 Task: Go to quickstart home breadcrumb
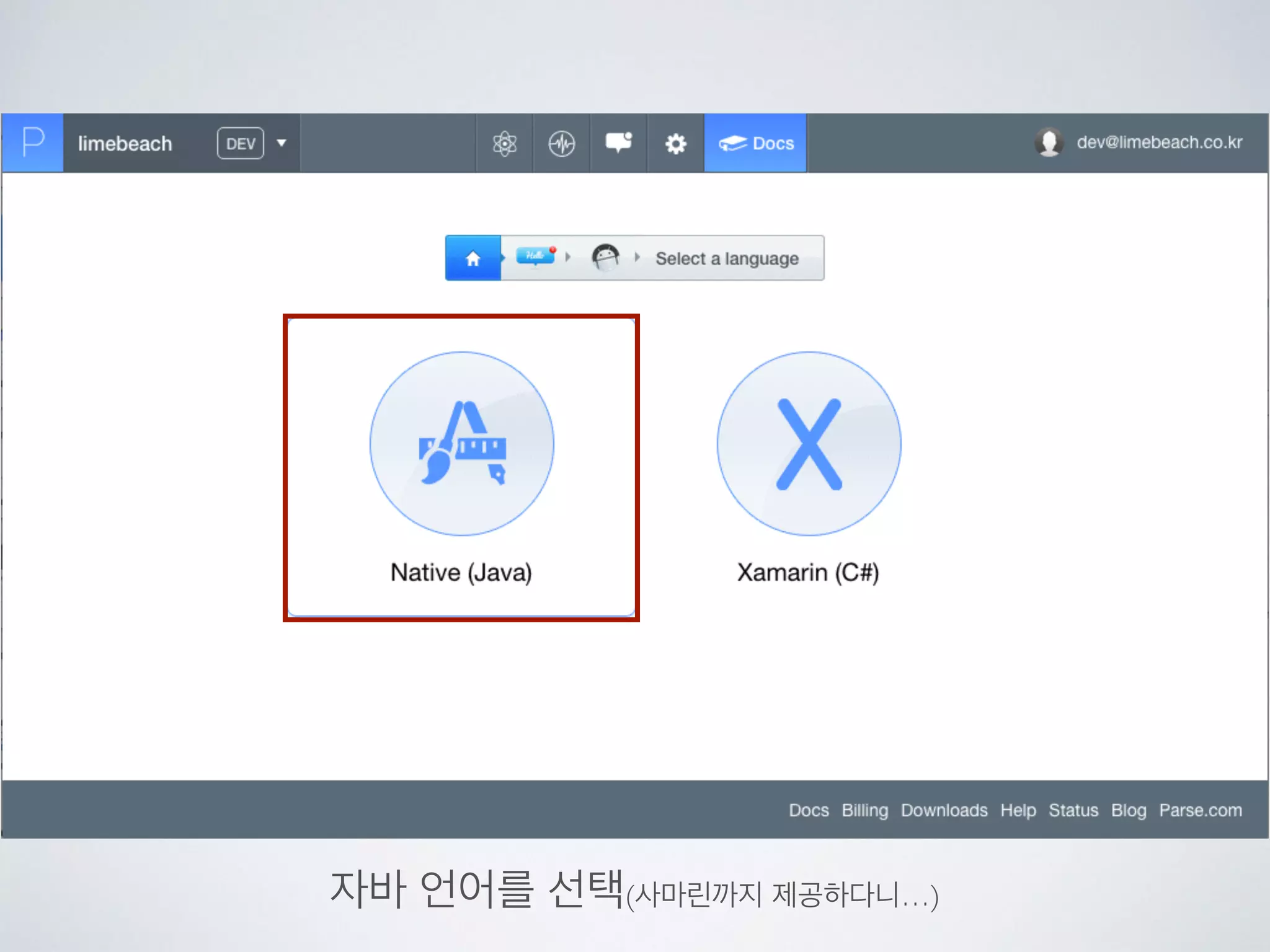[x=473, y=258]
